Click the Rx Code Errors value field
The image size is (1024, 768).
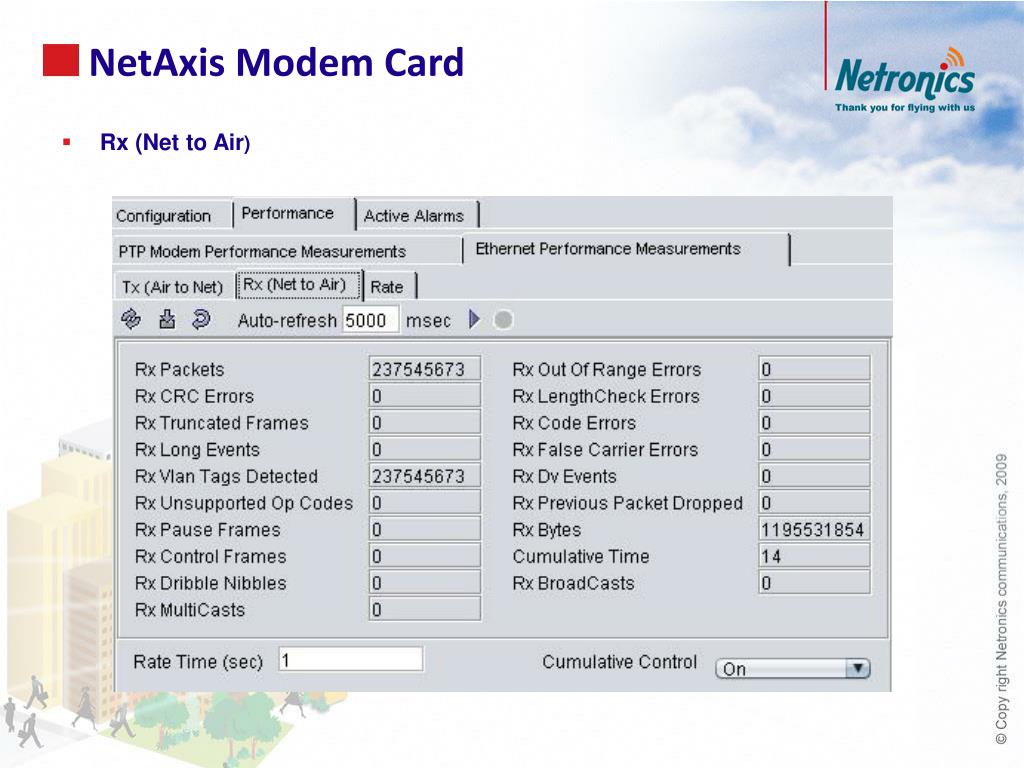(x=814, y=423)
